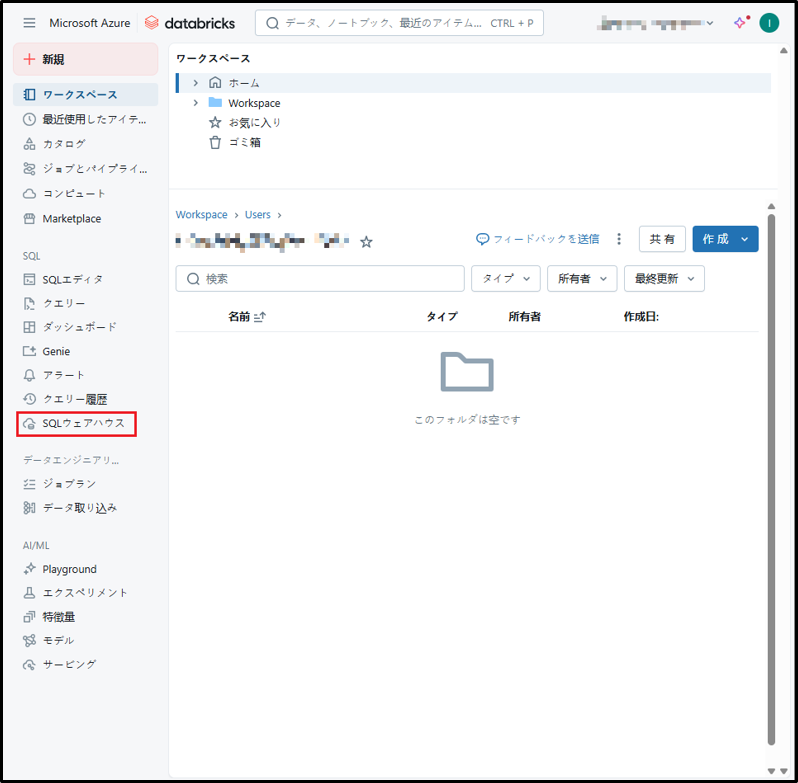Click the recent items clock icon

[30, 119]
